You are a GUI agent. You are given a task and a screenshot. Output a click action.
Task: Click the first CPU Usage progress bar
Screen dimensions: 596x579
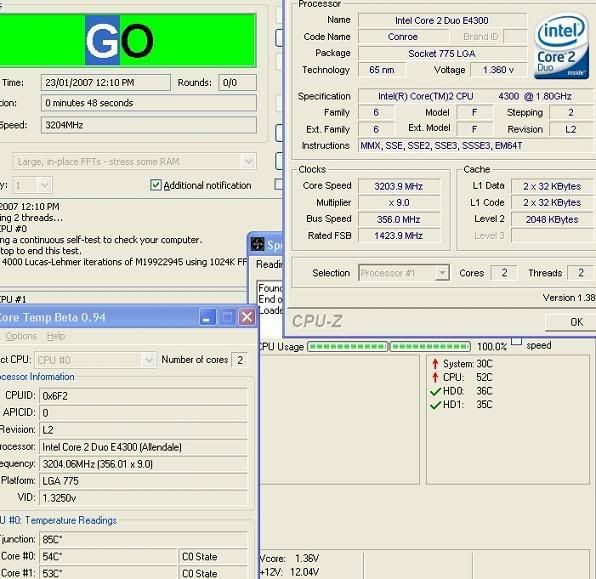[347, 346]
